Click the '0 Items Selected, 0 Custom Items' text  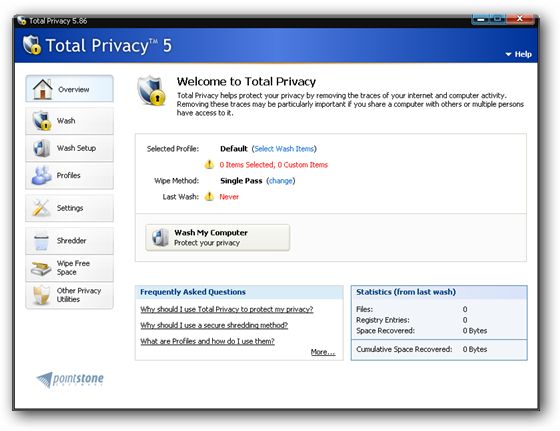274,165
